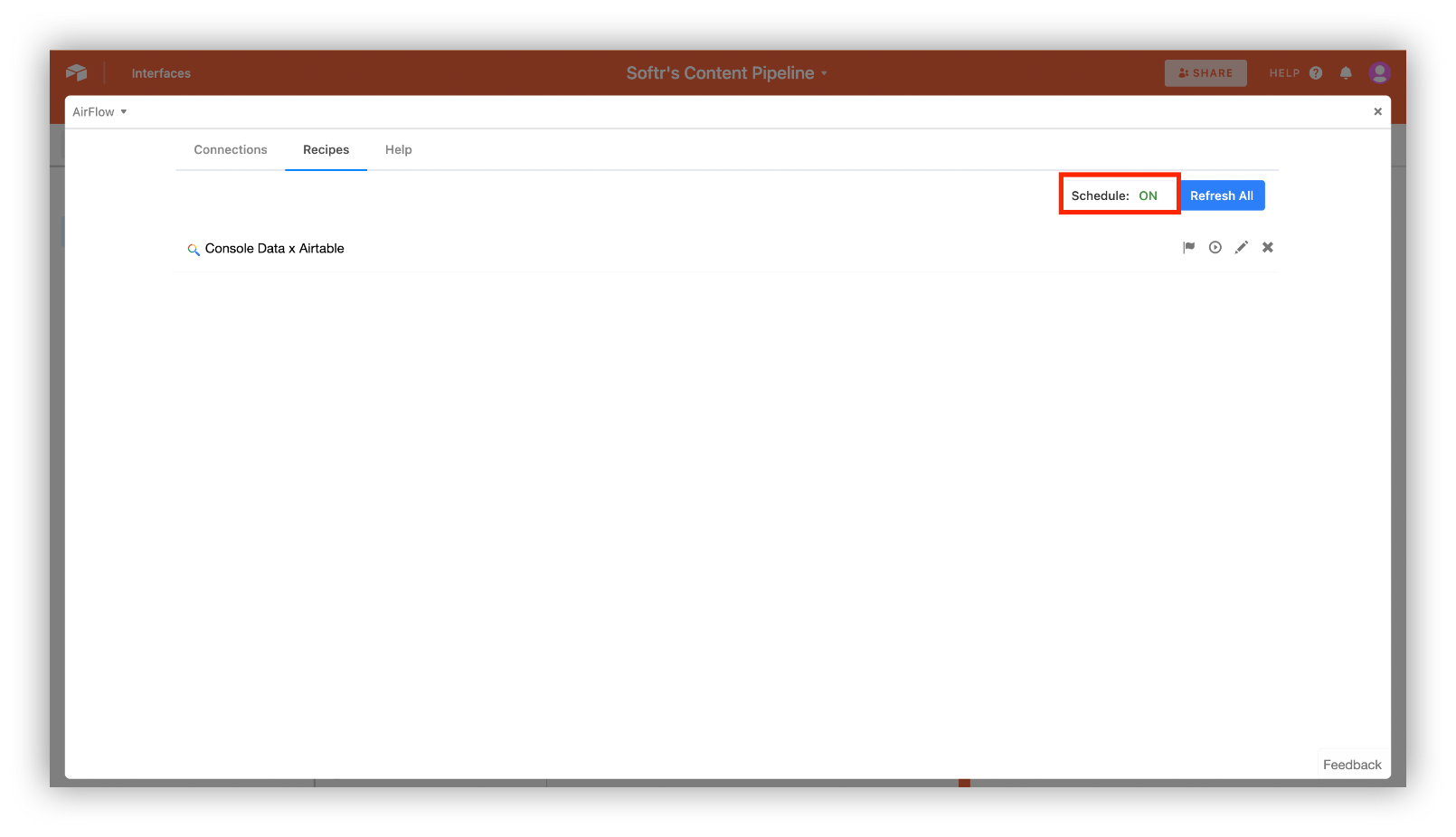Open the user profile avatar
The width and height of the screenshot is (1456, 837).
[1379, 72]
